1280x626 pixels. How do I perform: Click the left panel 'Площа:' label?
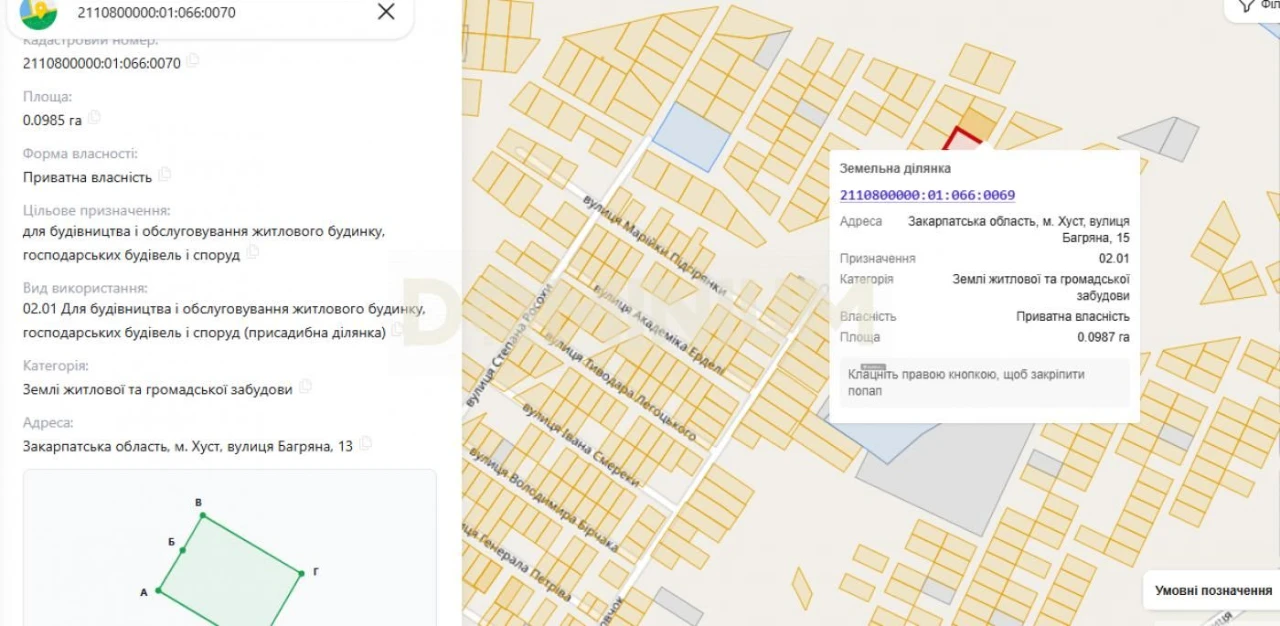pos(47,97)
